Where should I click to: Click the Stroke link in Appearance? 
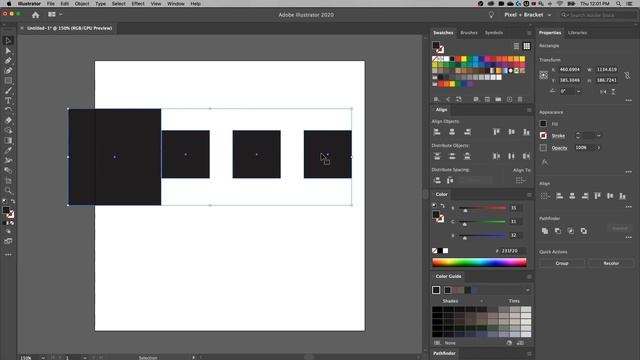pos(558,136)
